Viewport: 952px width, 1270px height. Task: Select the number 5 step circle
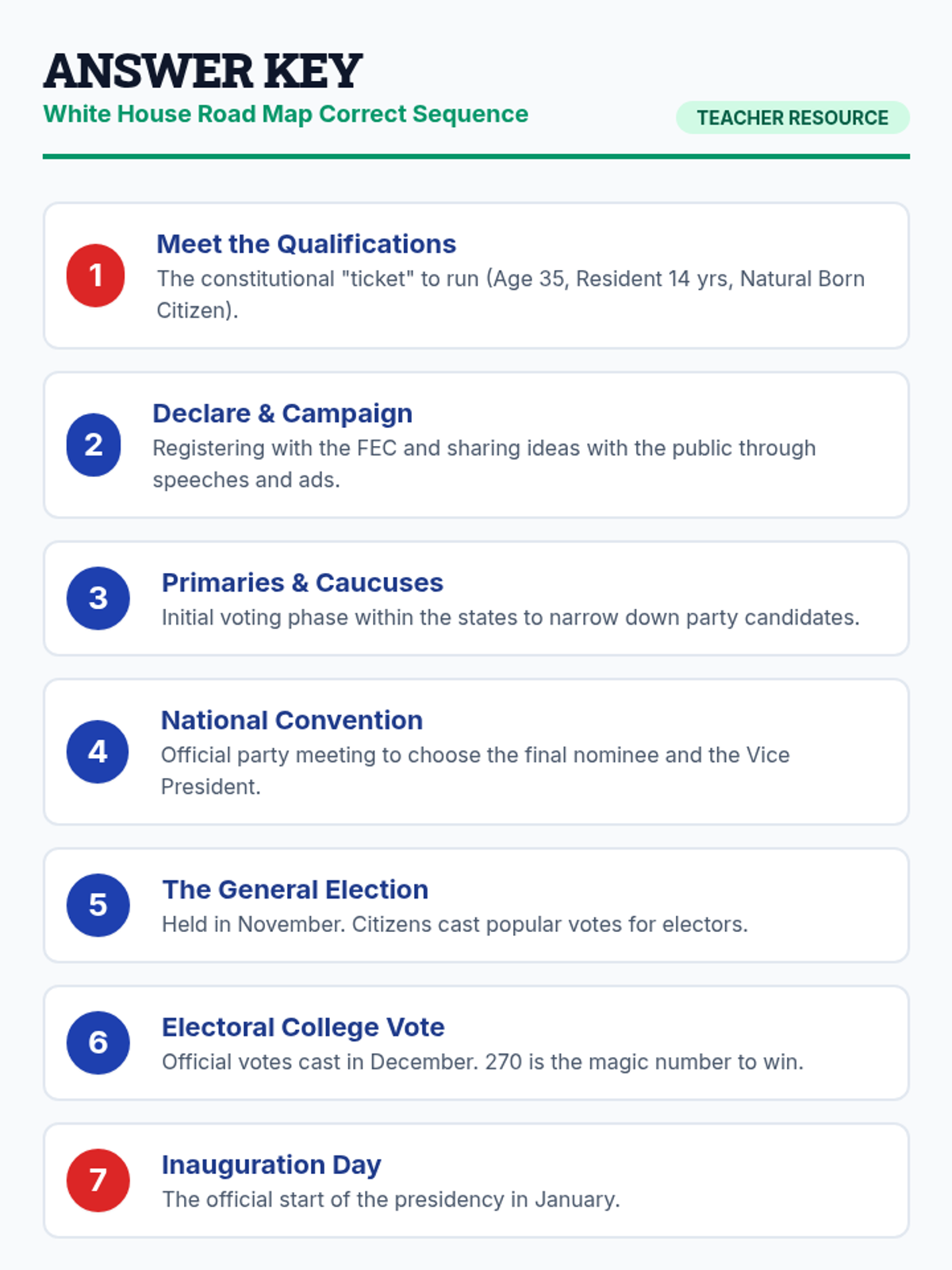click(98, 905)
